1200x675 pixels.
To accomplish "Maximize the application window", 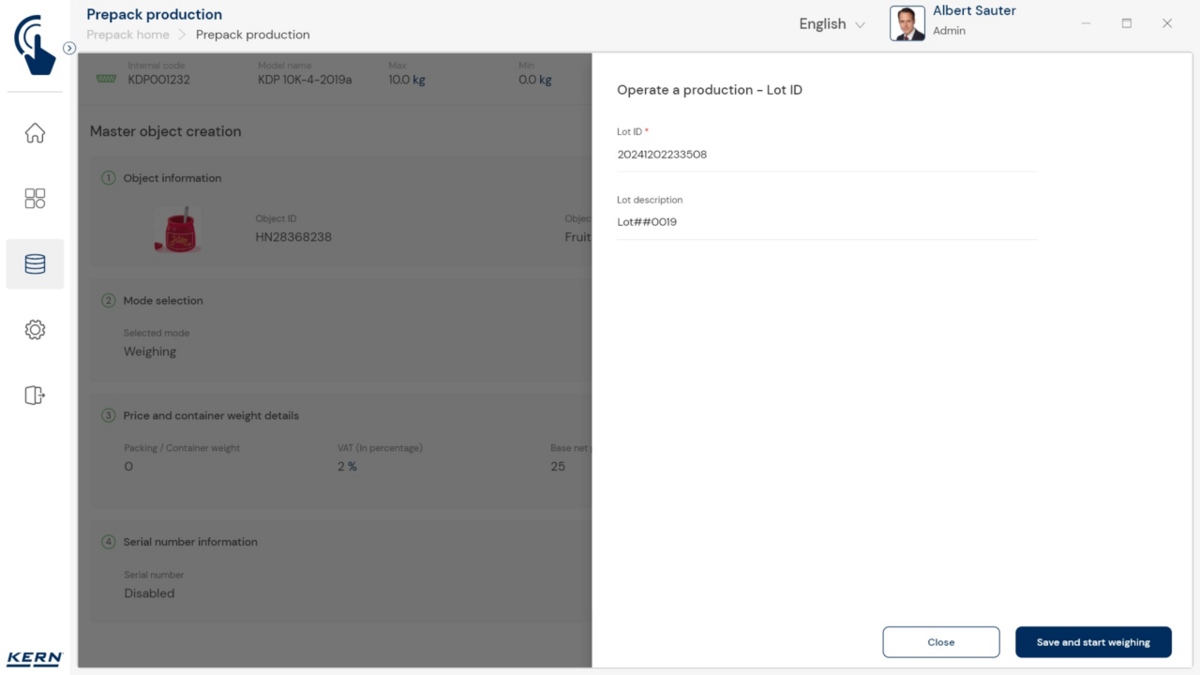I will pyautogui.click(x=1126, y=23).
